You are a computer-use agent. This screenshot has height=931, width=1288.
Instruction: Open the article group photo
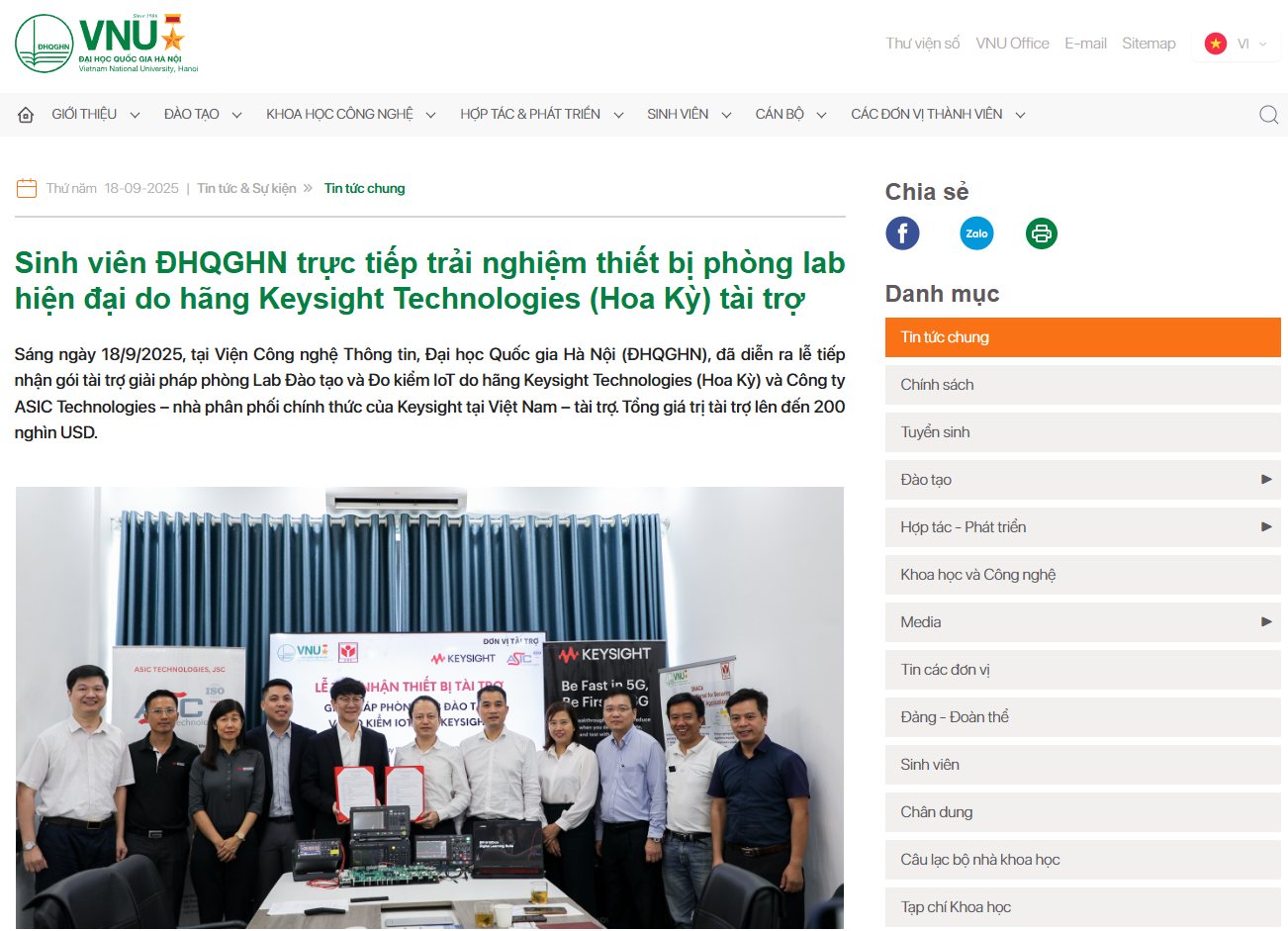click(429, 707)
